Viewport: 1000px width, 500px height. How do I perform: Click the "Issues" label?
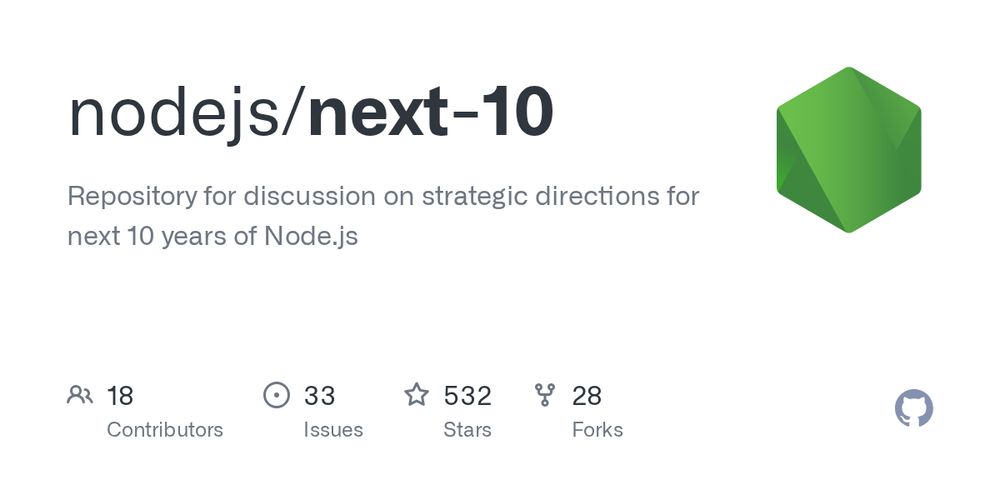pyautogui.click(x=333, y=430)
